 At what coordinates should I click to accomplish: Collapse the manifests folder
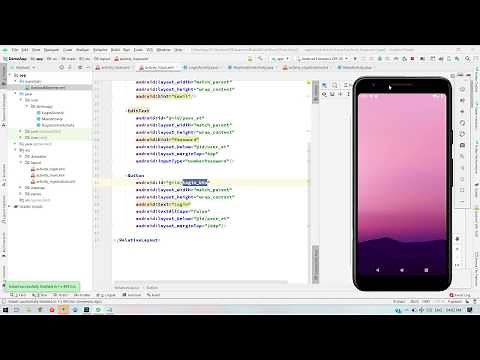15,81
